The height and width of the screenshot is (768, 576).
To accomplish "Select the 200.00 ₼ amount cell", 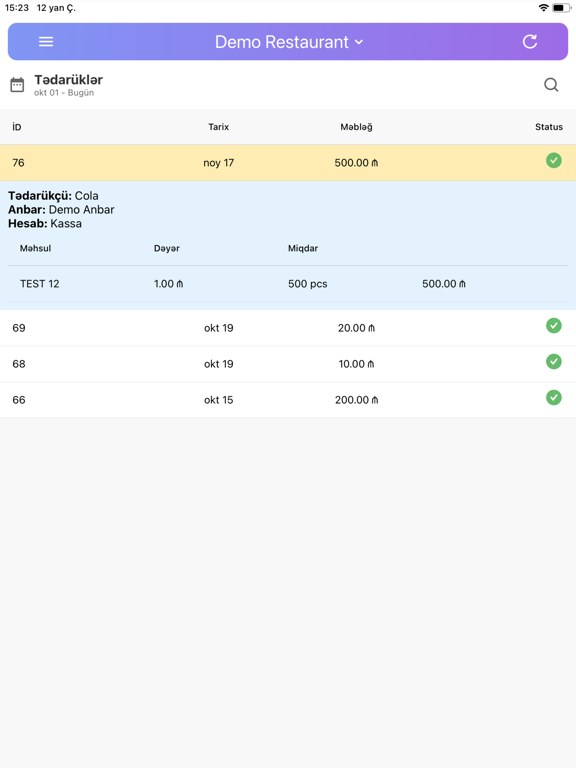I will pyautogui.click(x=356, y=400).
